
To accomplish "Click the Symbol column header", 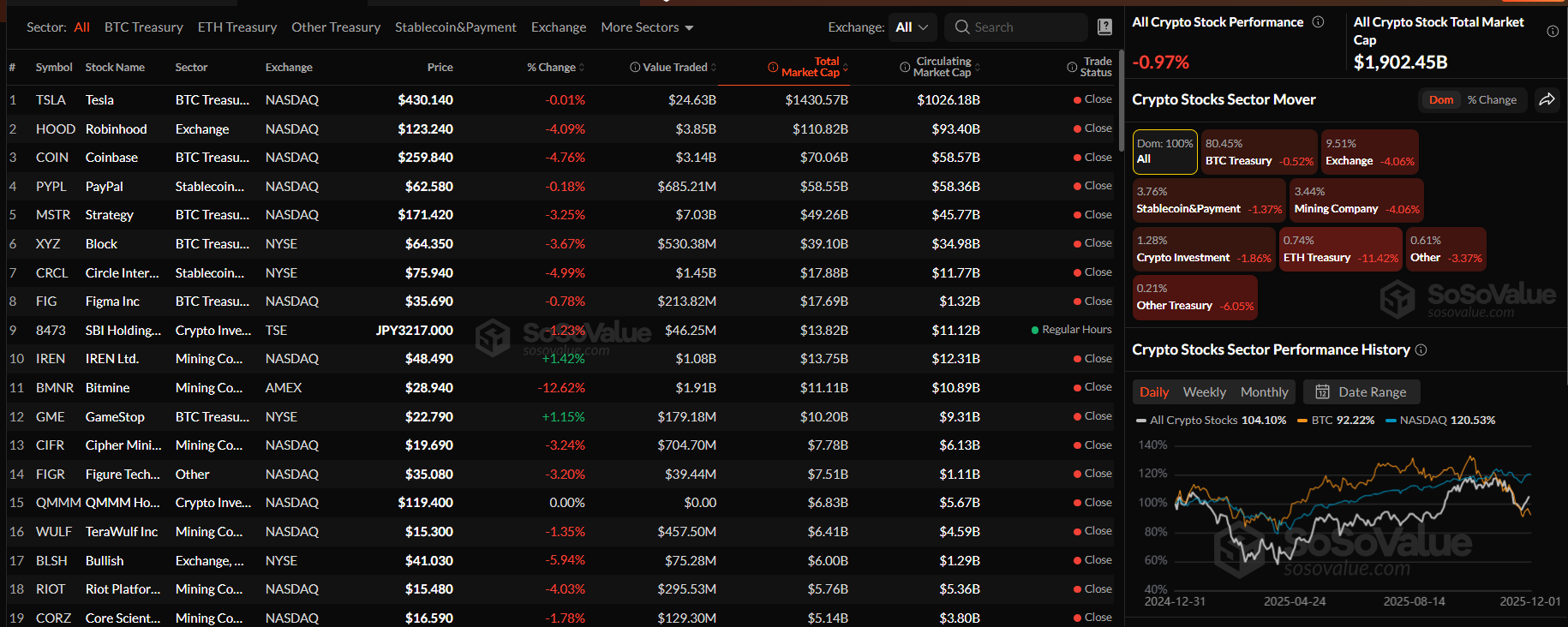I will tap(54, 67).
